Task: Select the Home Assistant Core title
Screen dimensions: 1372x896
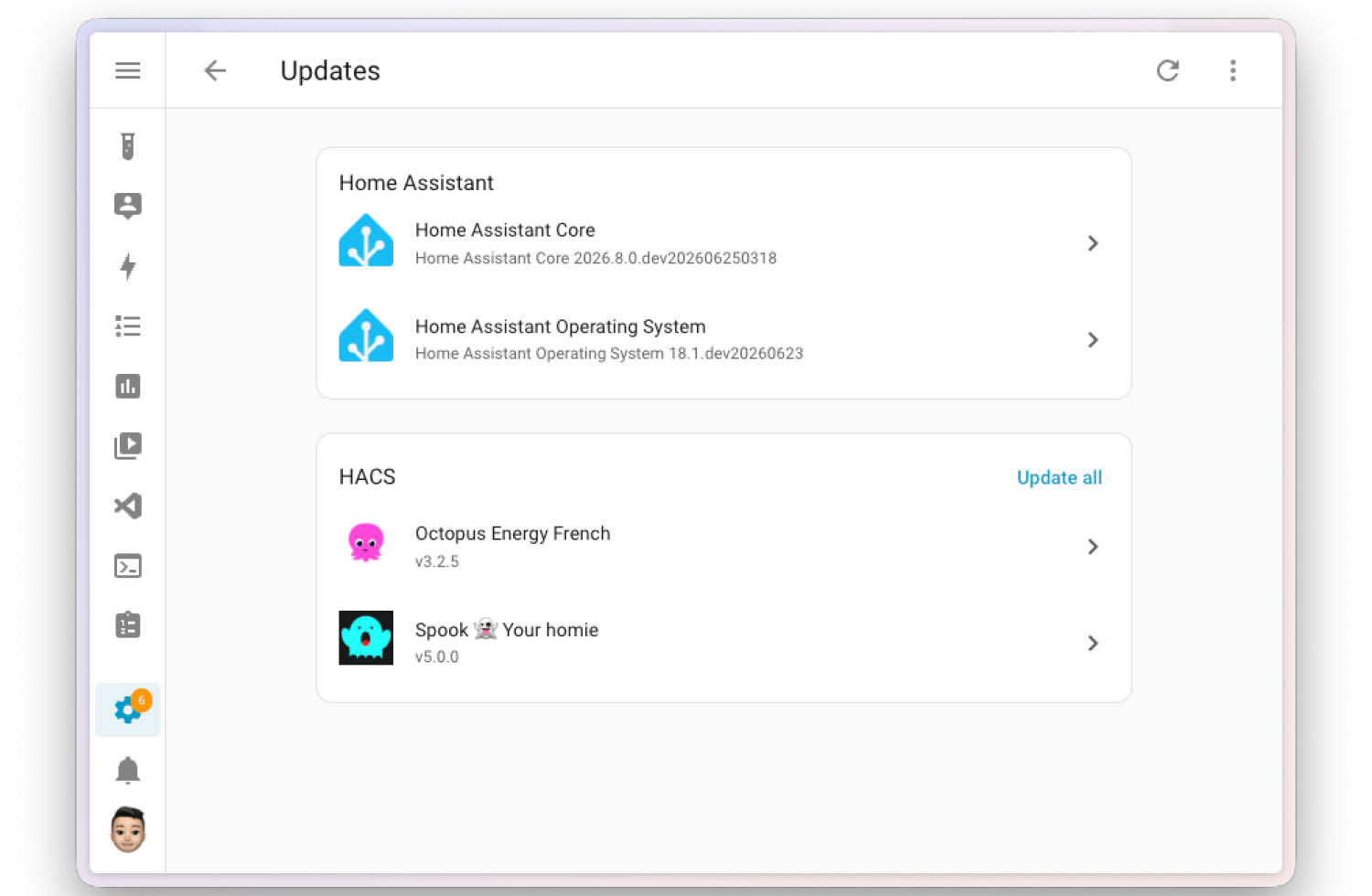Action: 505,230
